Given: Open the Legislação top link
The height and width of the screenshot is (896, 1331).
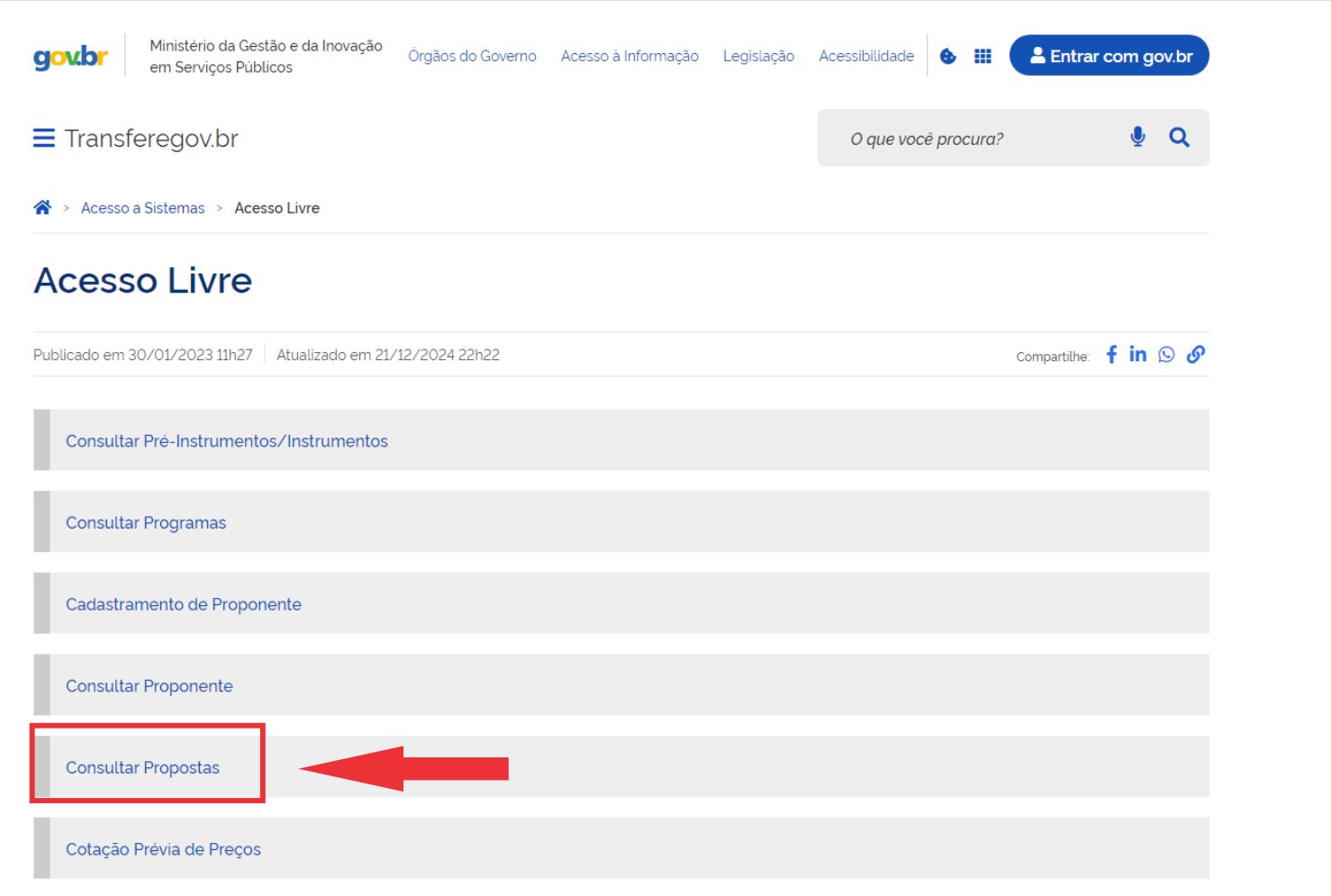Looking at the screenshot, I should 758,56.
